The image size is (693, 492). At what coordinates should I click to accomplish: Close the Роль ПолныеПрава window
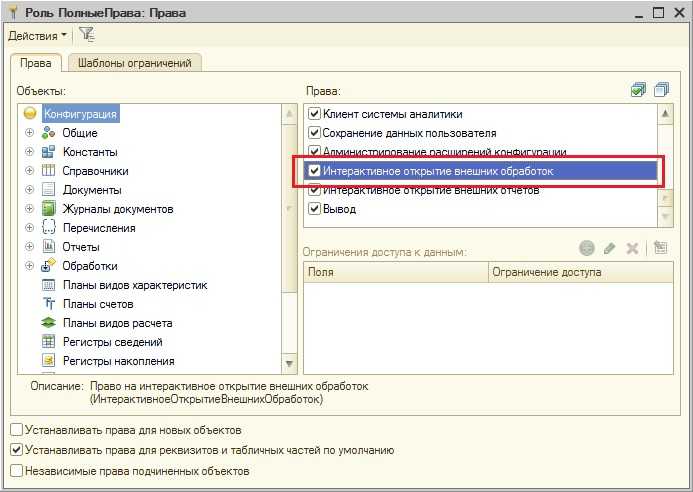point(679,13)
